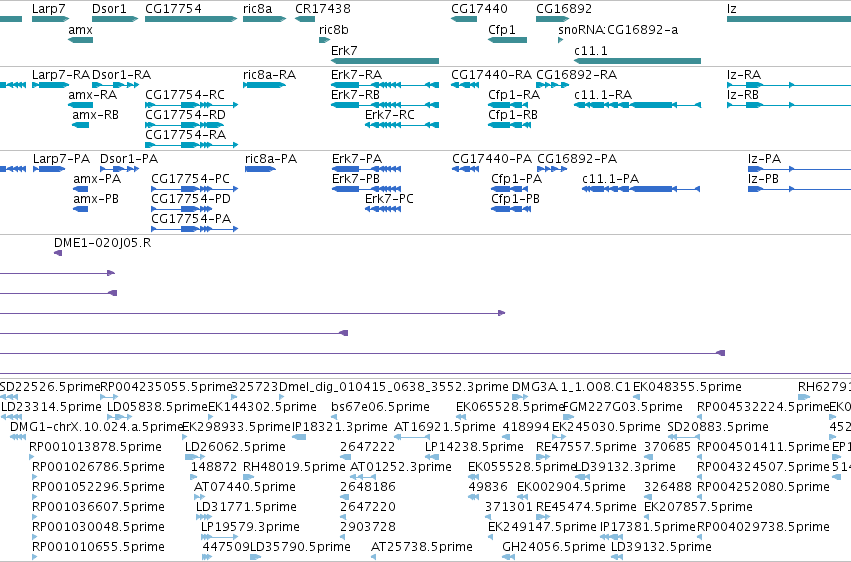Click the Erk7-RC transcript label
This screenshot has width=851, height=562.
(x=390, y=114)
